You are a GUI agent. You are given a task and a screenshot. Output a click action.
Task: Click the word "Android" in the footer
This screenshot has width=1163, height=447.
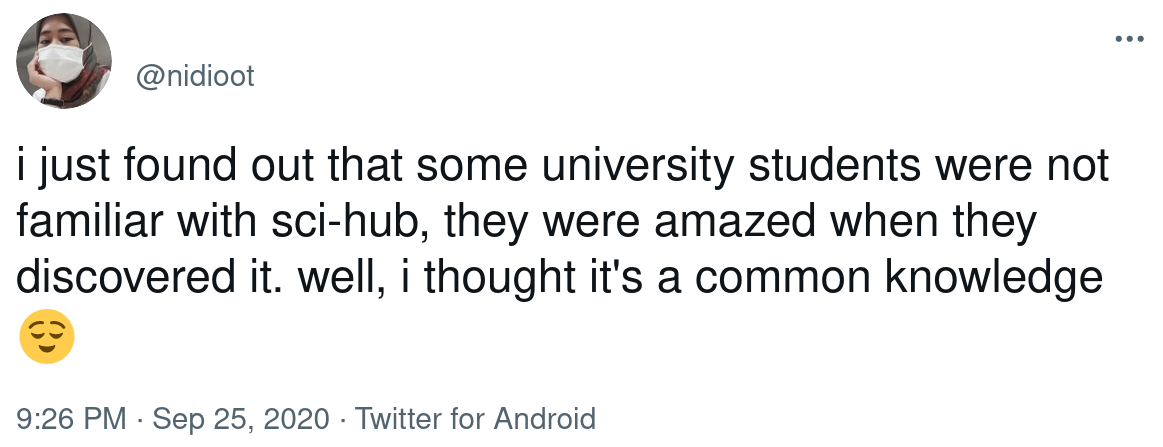pyautogui.click(x=544, y=419)
